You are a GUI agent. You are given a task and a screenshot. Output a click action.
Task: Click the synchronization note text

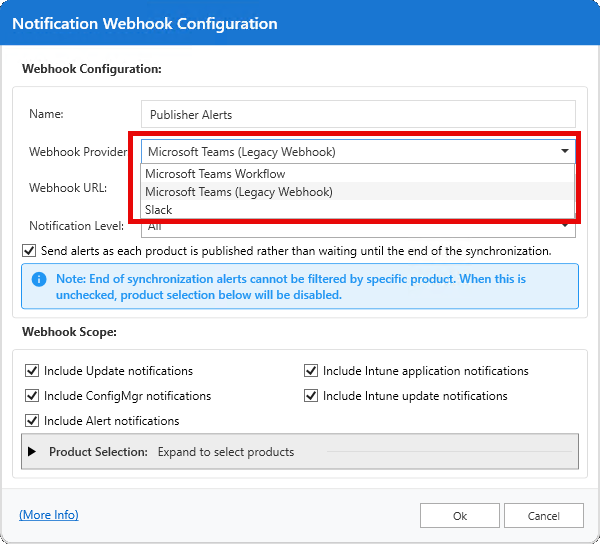(x=291, y=287)
